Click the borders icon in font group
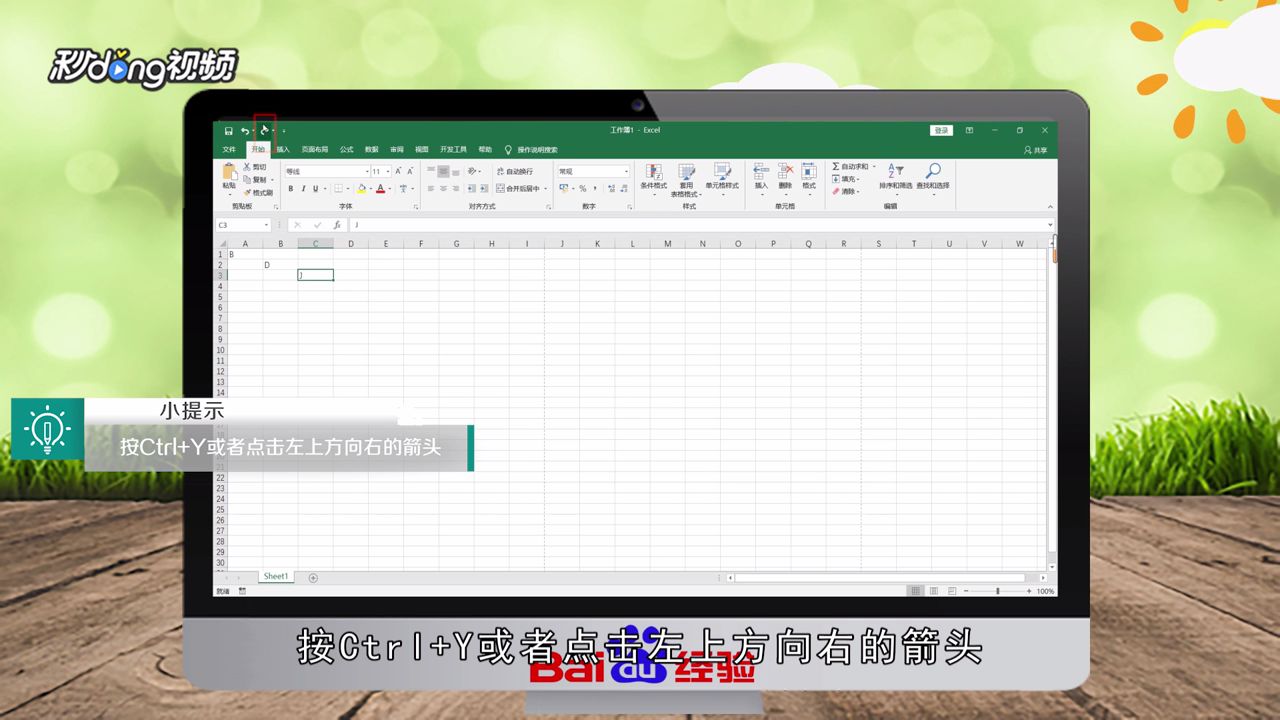 338,188
